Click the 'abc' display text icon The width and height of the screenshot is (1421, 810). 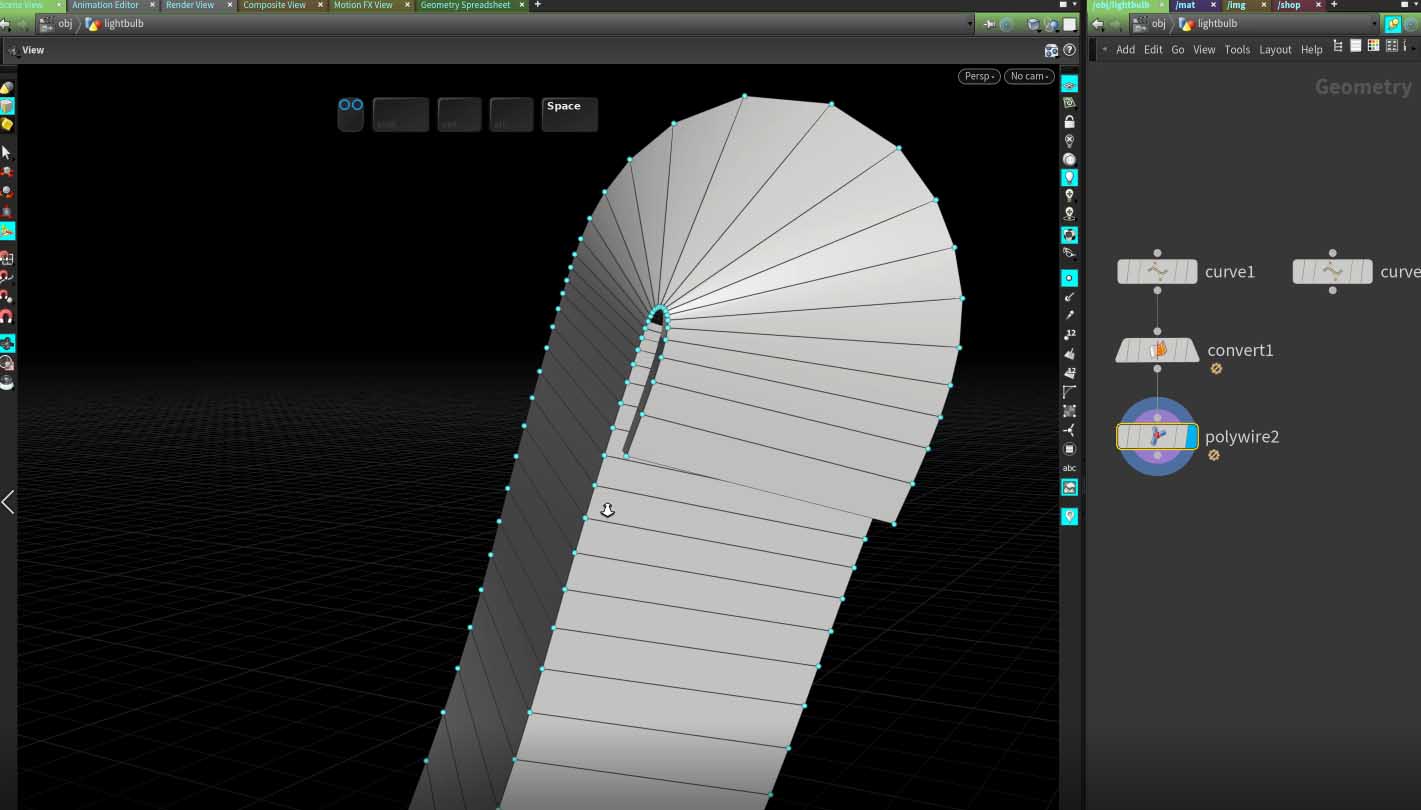point(1069,468)
